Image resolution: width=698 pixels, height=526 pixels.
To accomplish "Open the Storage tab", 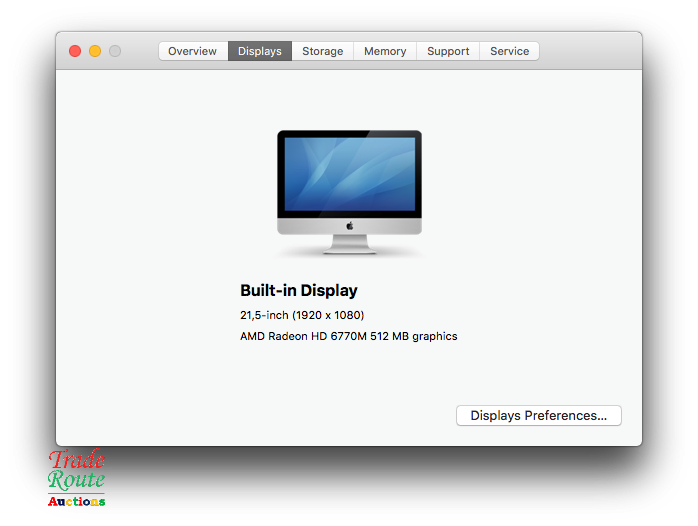I will pos(323,51).
